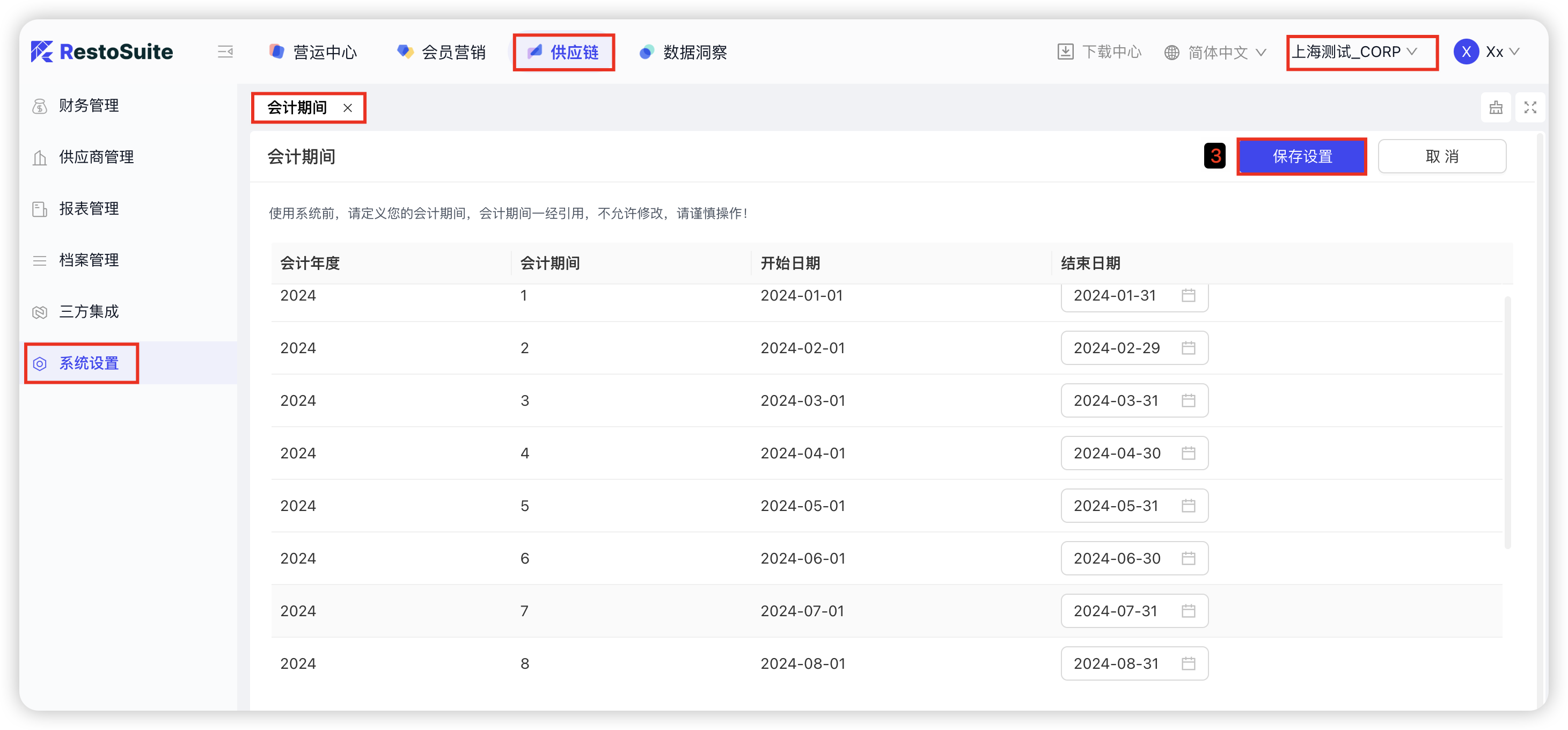Viewport: 1568px width, 730px height.
Task: Click the fullscreen expand icon
Action: pos(1530,108)
